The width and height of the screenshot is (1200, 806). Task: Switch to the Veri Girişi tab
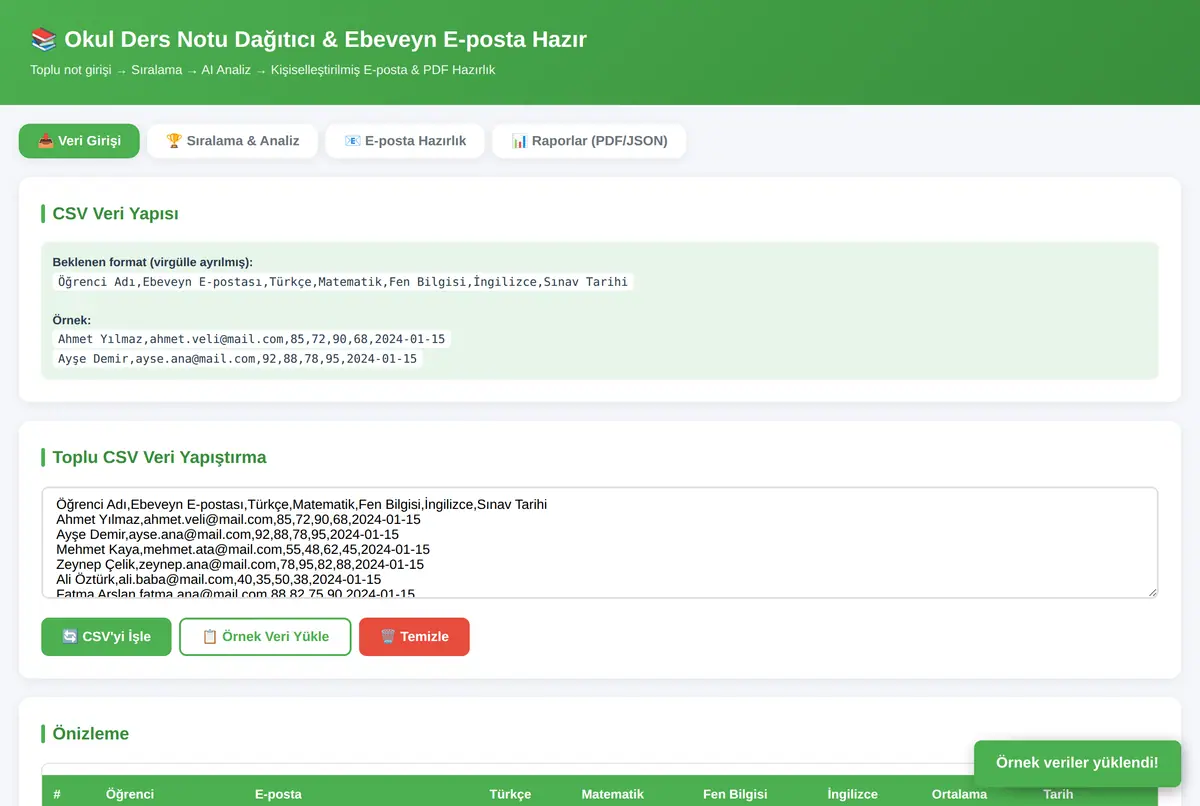pyautogui.click(x=79, y=141)
